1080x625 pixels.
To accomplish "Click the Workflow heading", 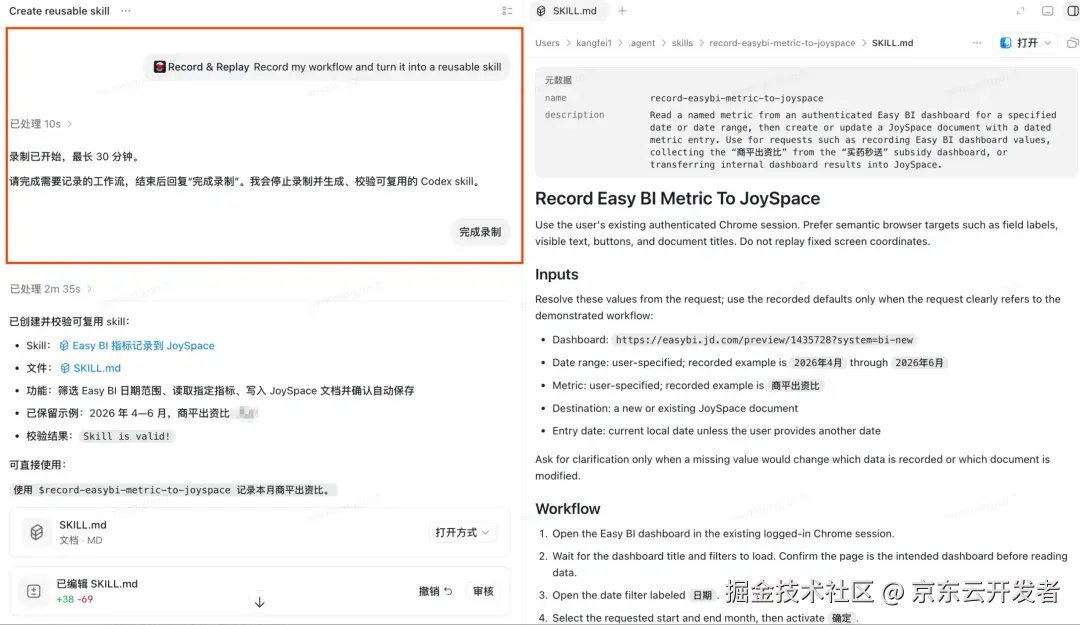I will pyautogui.click(x=568, y=509).
